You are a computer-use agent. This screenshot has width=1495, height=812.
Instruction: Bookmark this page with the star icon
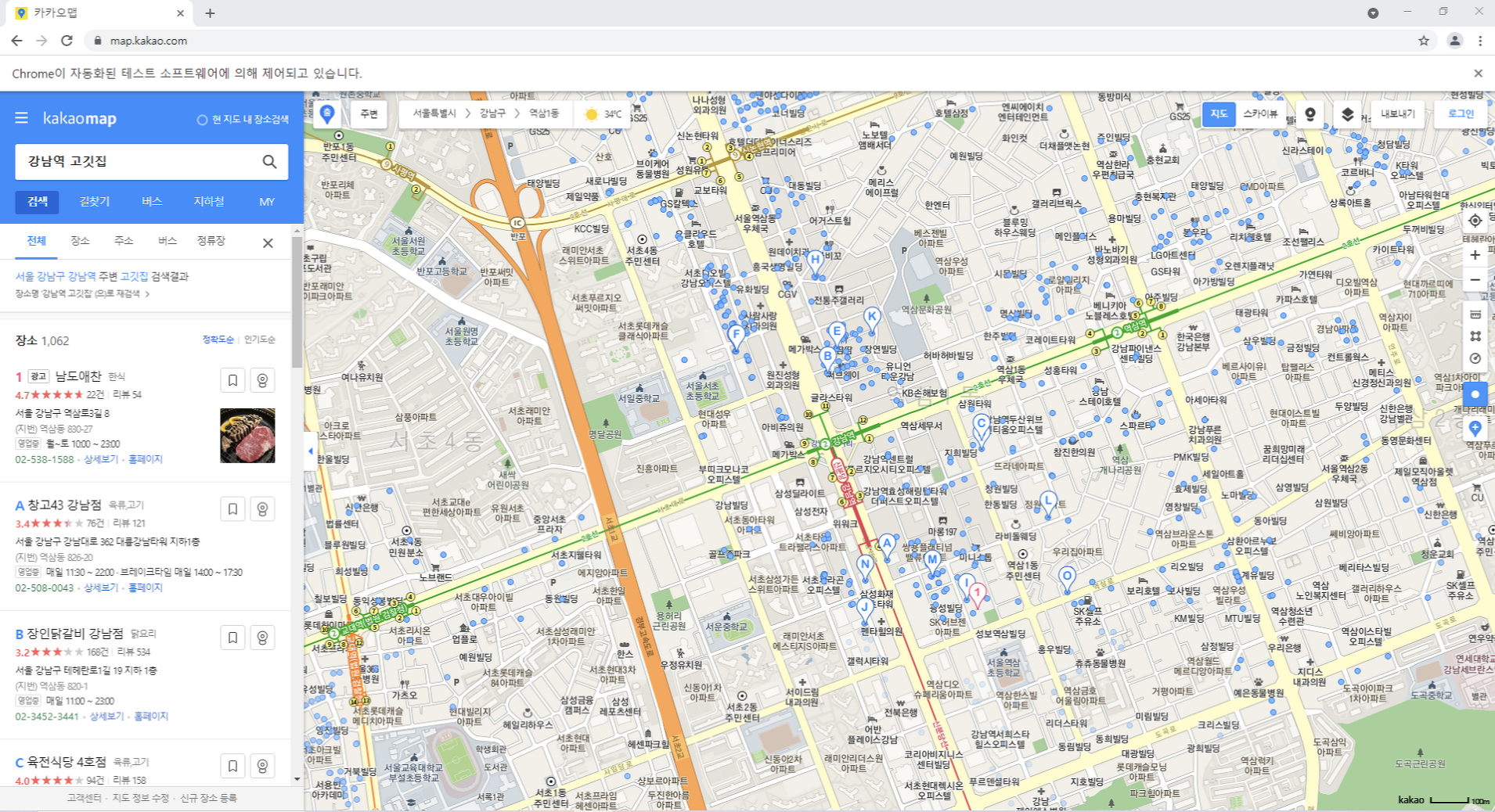tap(1424, 41)
